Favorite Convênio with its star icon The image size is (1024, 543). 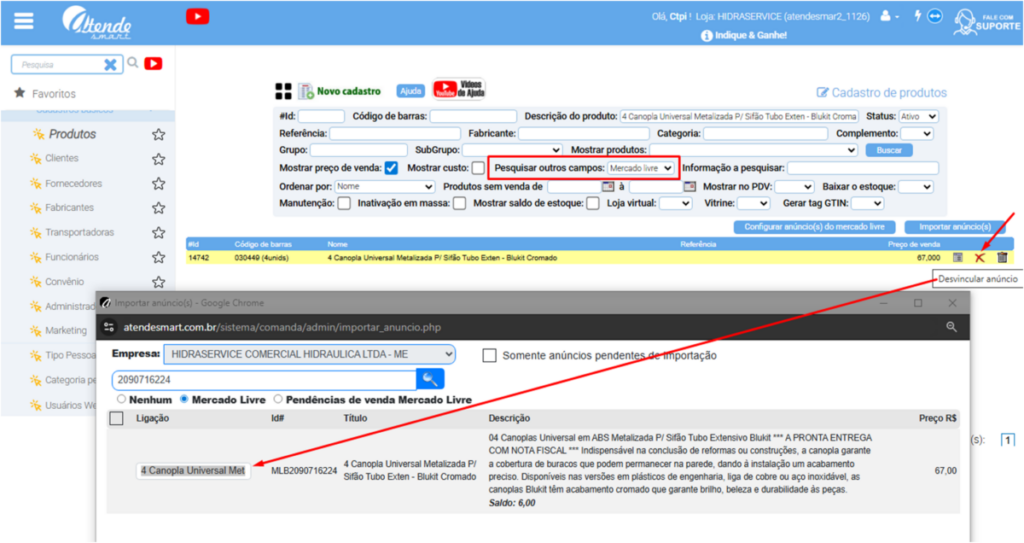click(x=158, y=282)
